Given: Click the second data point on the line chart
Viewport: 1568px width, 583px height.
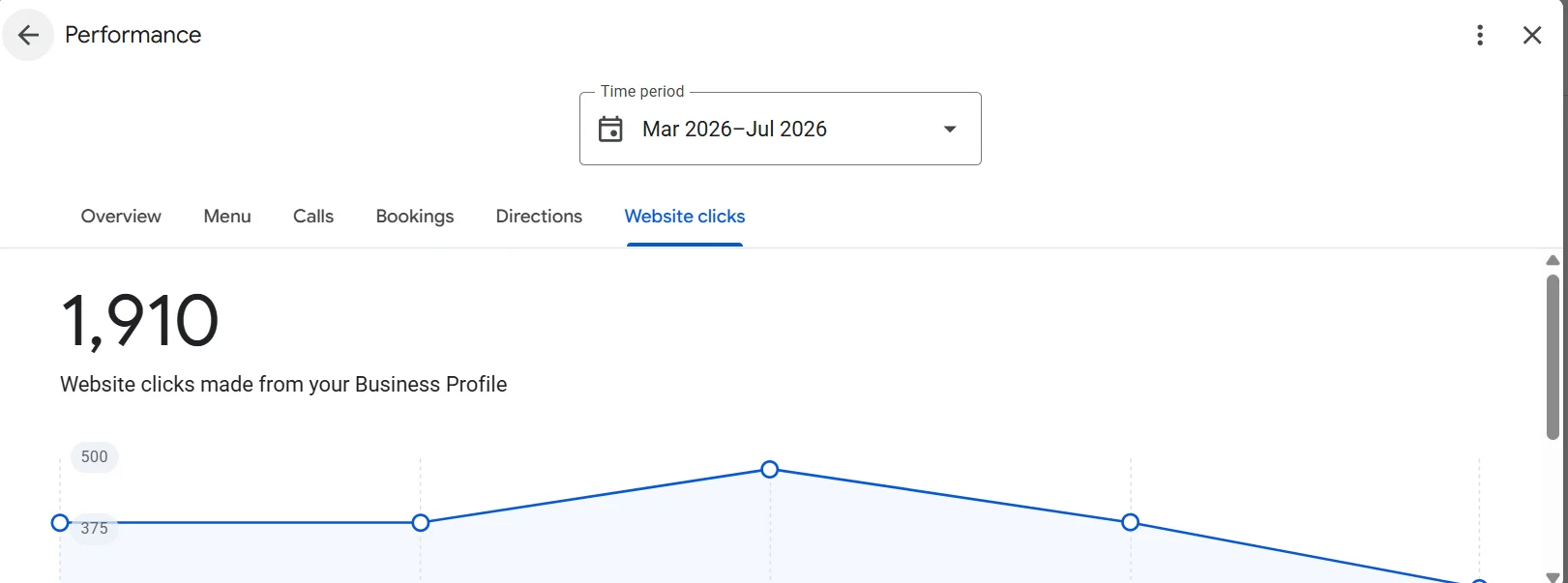Looking at the screenshot, I should pyautogui.click(x=421, y=523).
